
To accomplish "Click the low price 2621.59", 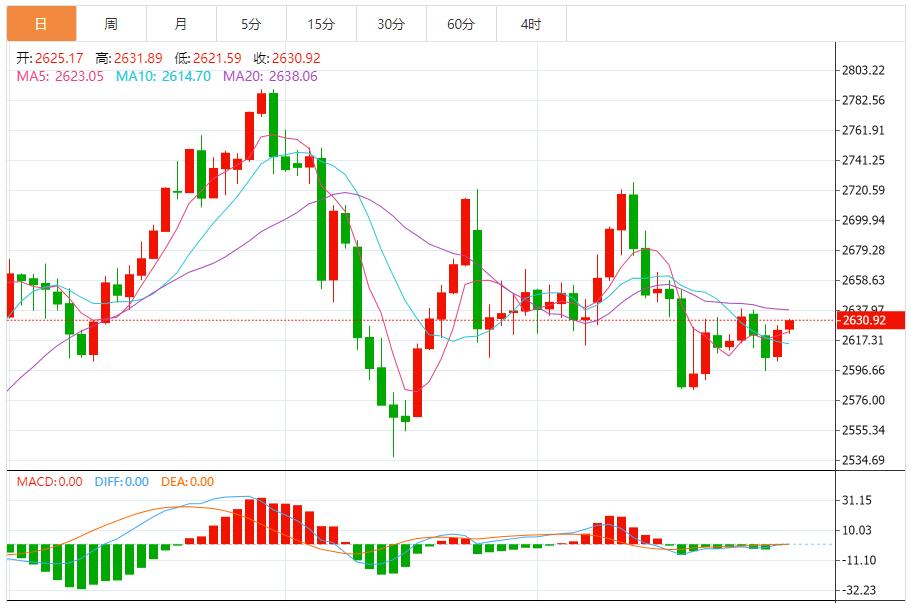I will point(217,58).
